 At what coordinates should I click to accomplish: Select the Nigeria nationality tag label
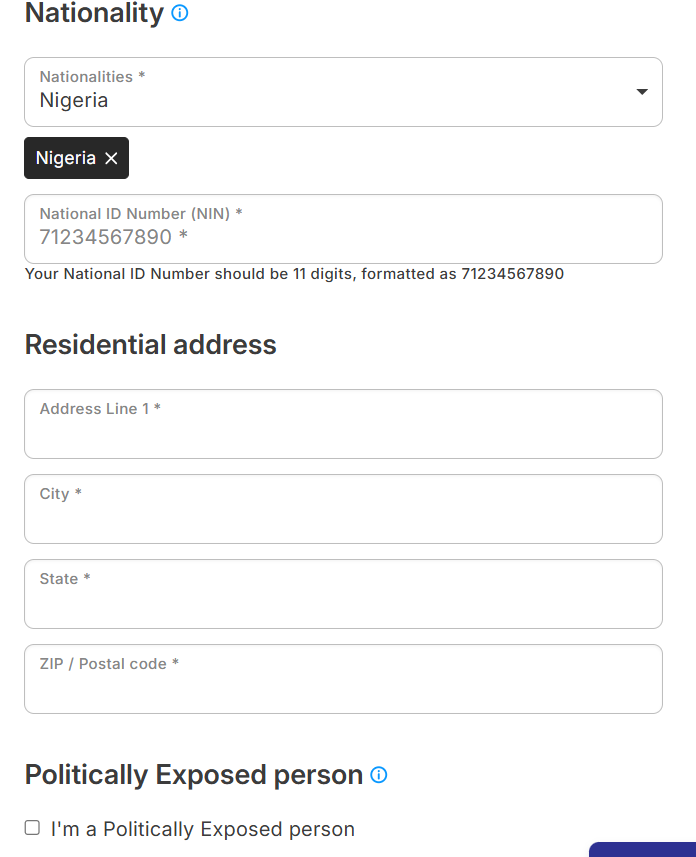point(66,158)
